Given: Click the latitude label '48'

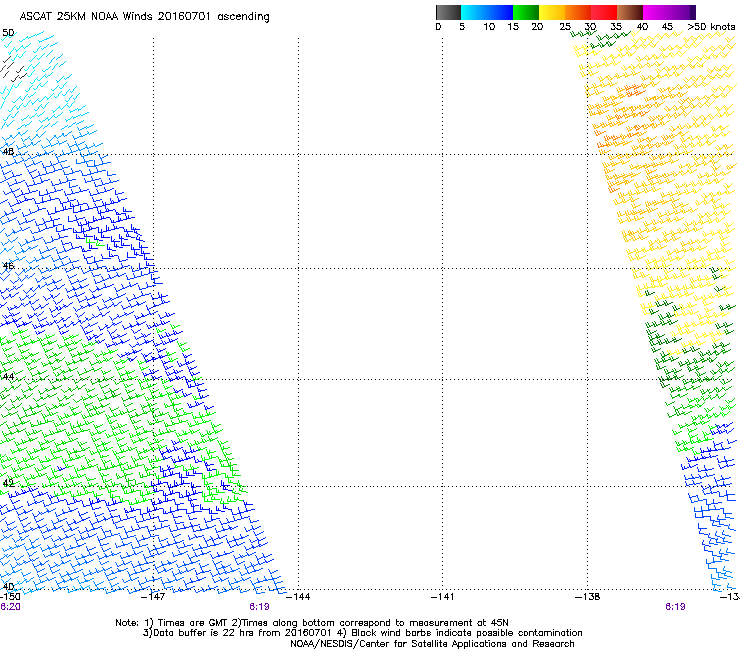Looking at the screenshot, I should click(x=8, y=152).
